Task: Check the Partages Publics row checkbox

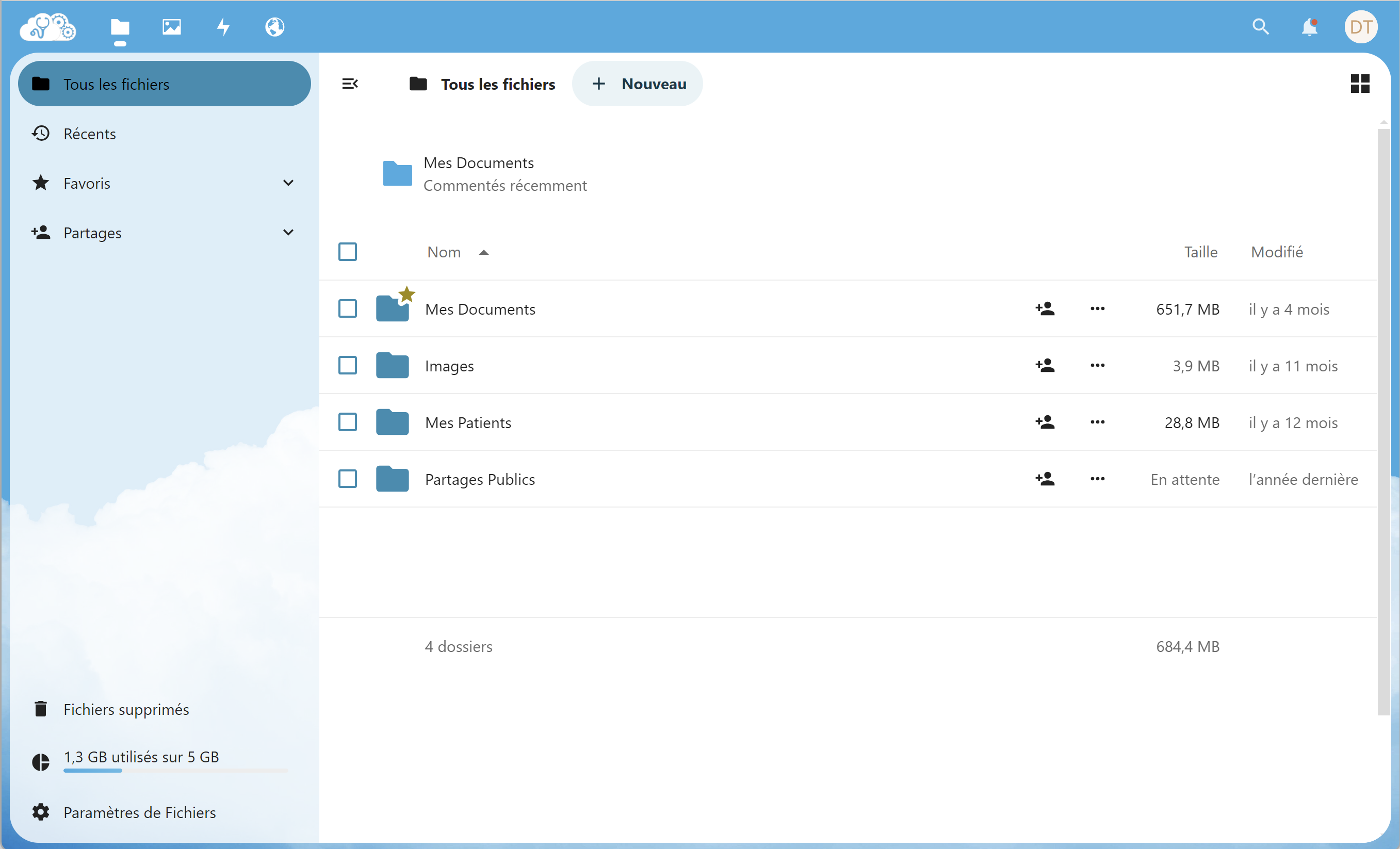Action: tap(347, 479)
